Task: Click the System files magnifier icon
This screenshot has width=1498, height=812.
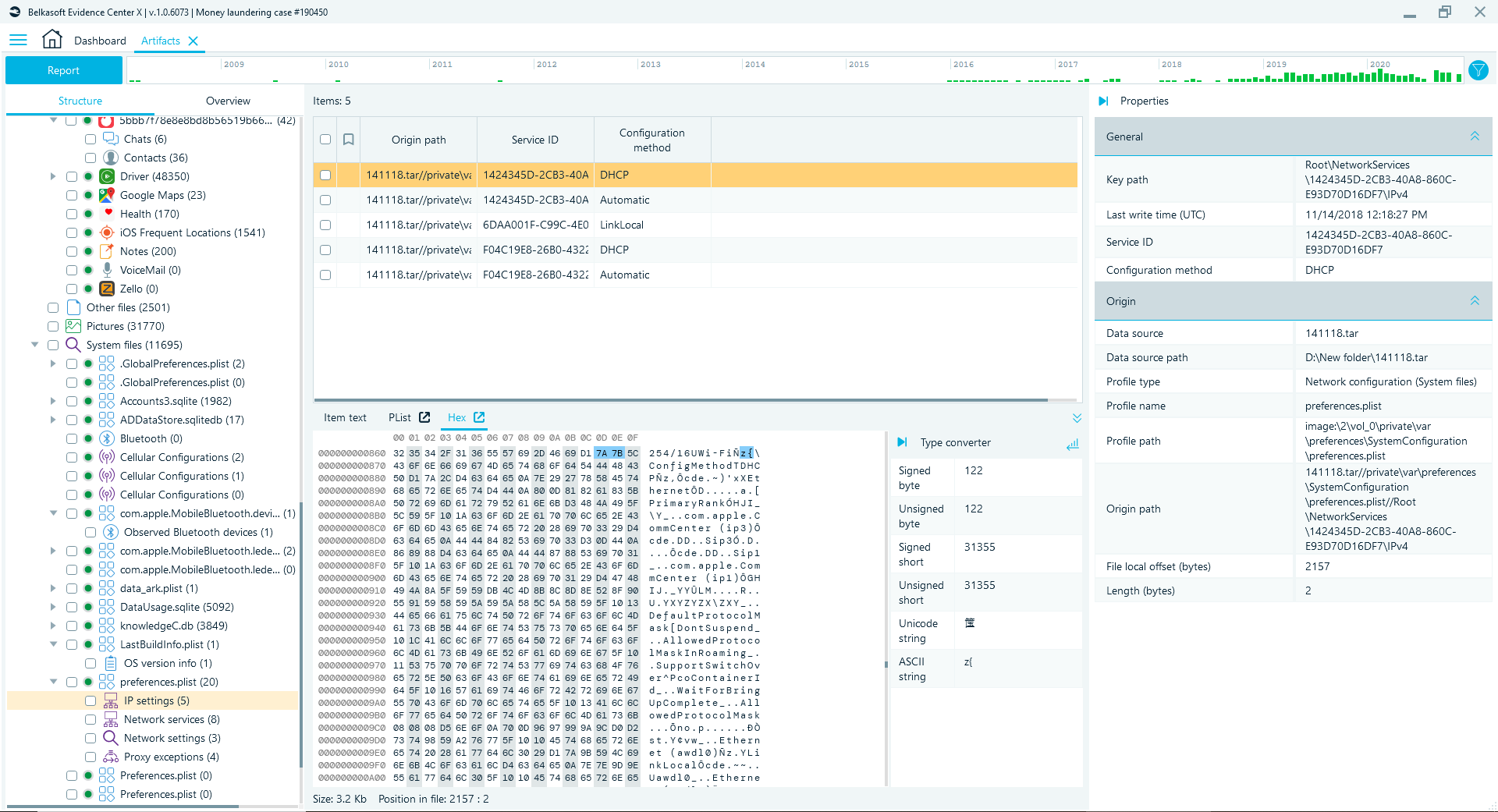Action: click(73, 345)
